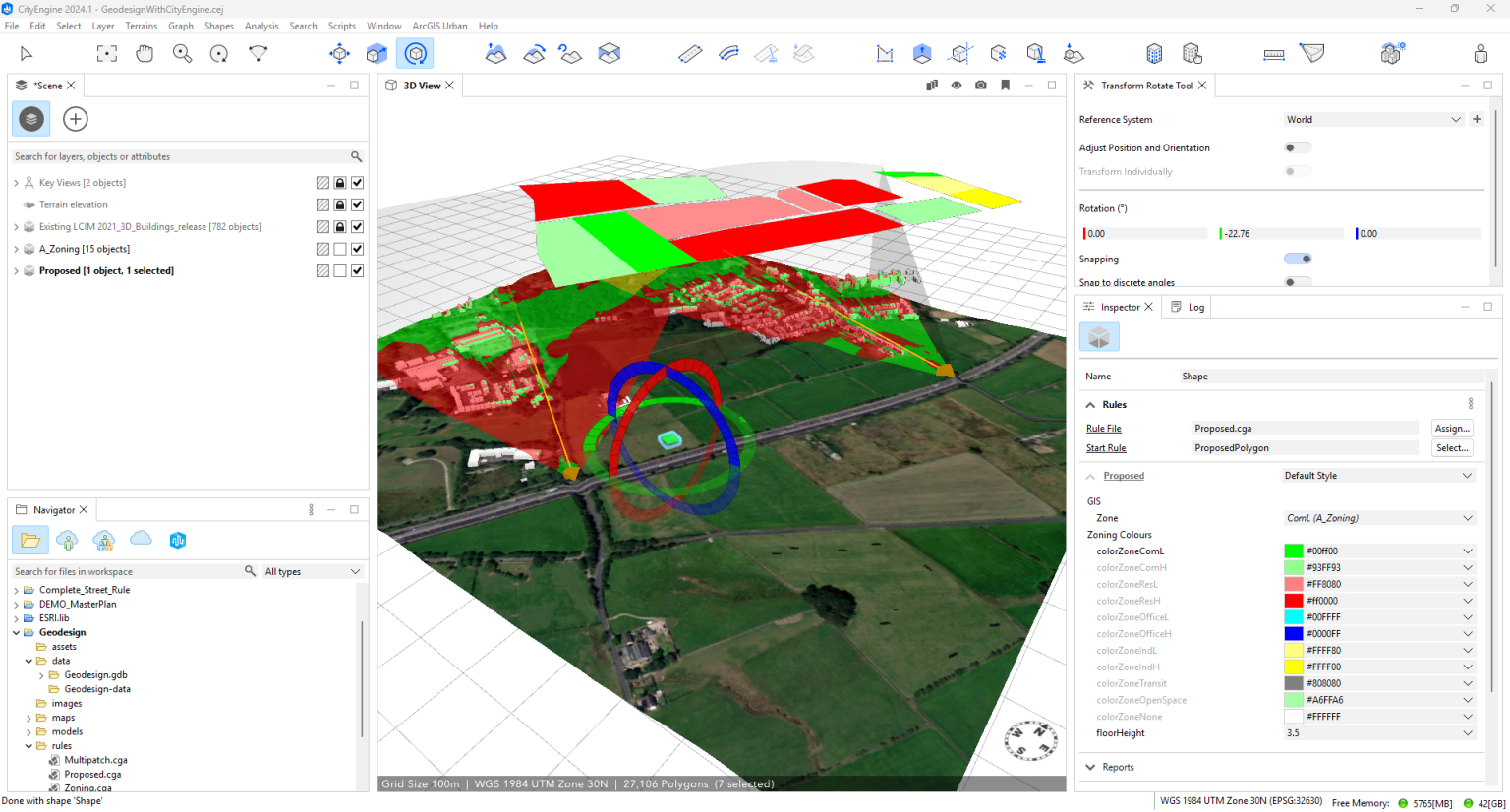This screenshot has height=812, width=1510.
Task: Bookmark the current 3D View camera
Action: (x=1005, y=86)
